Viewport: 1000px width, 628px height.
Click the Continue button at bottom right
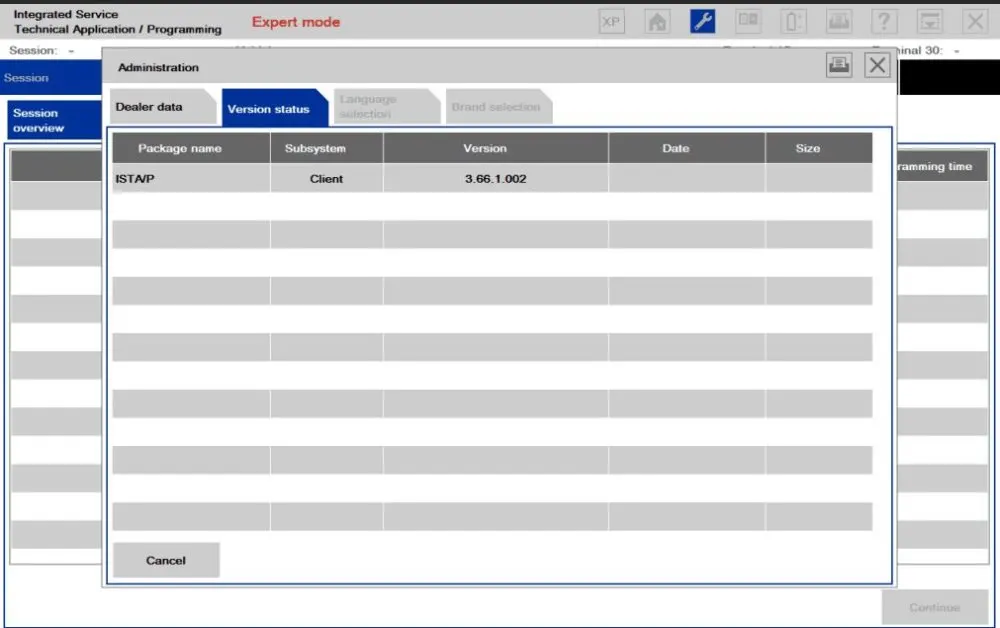(934, 607)
